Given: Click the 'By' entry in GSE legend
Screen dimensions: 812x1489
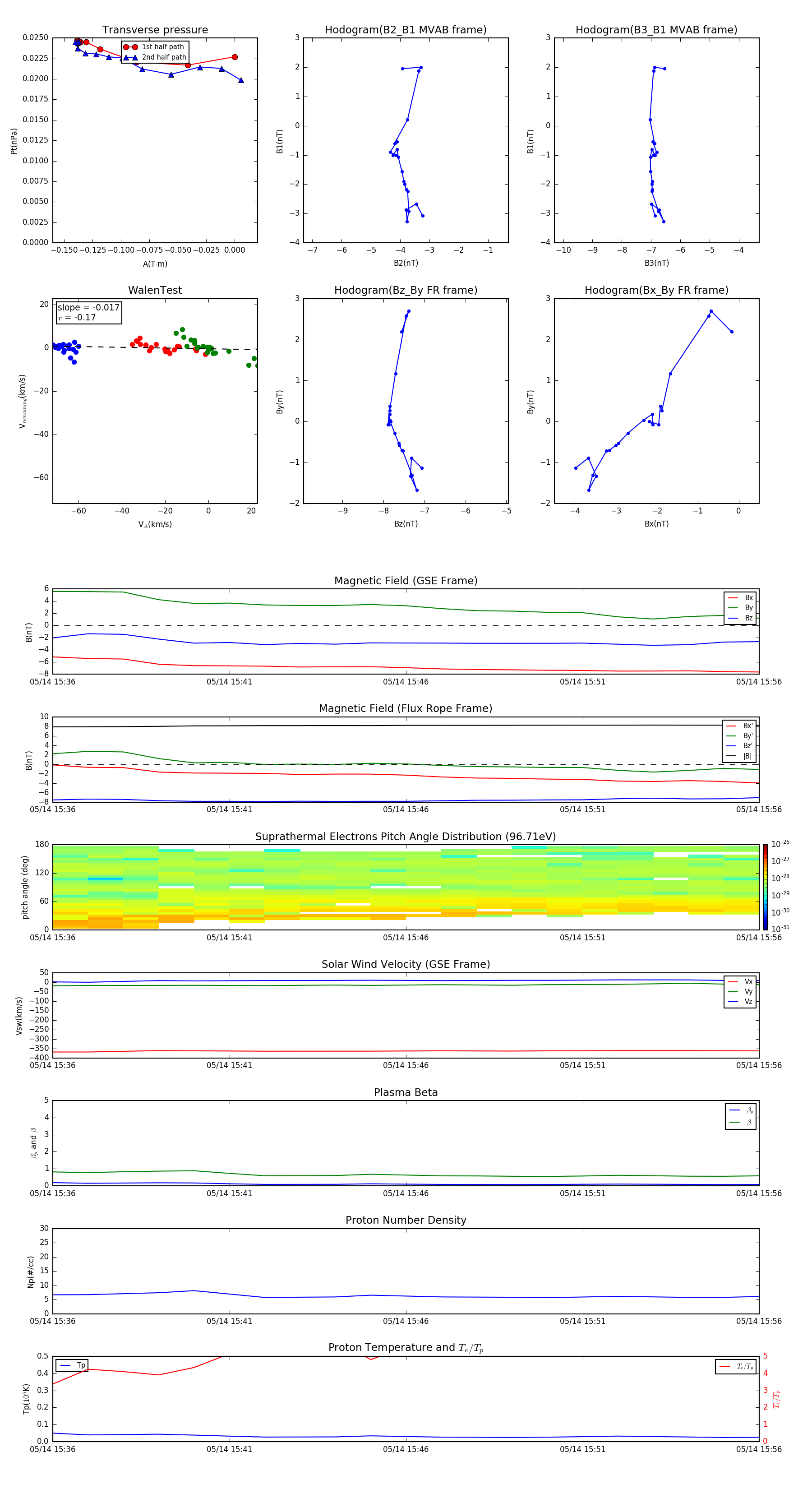Looking at the screenshot, I should tap(740, 608).
